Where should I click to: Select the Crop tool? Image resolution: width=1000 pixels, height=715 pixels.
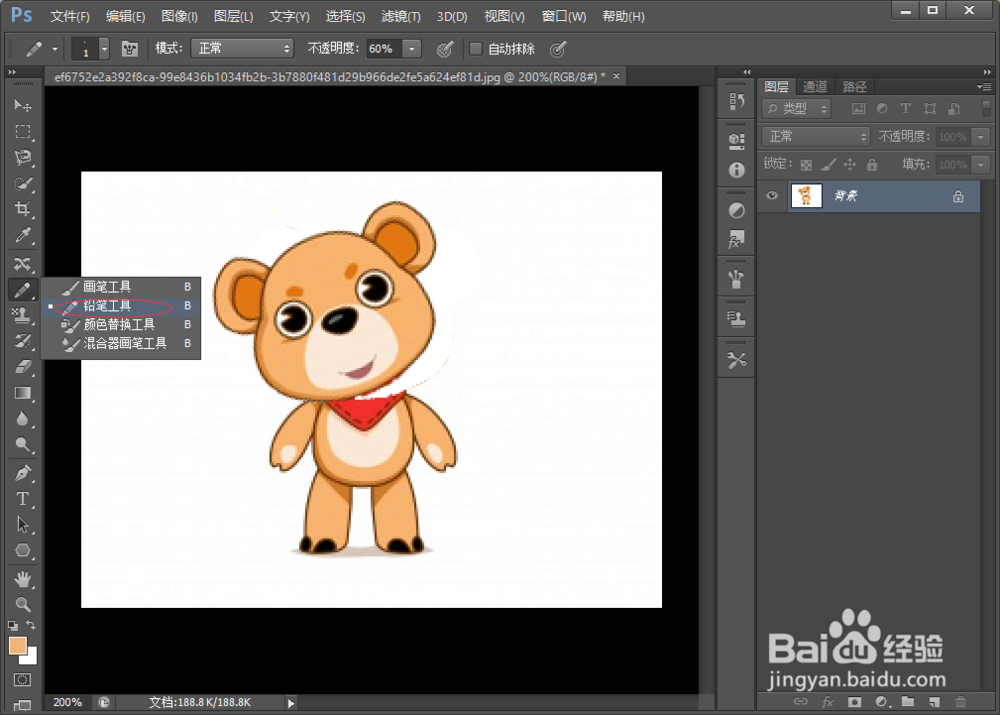tap(23, 209)
